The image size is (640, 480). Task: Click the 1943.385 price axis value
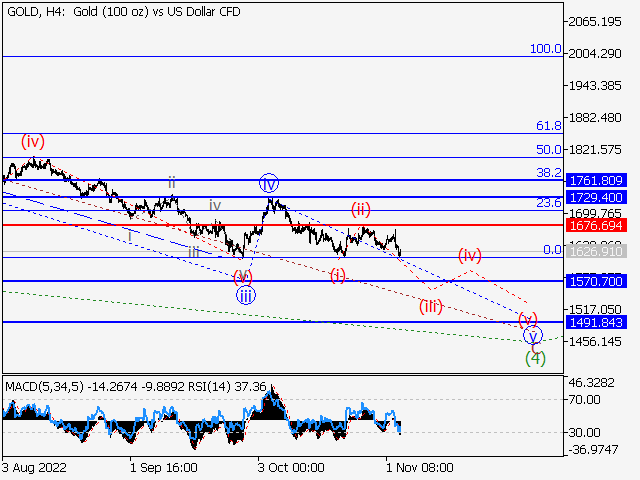pyautogui.click(x=595, y=86)
